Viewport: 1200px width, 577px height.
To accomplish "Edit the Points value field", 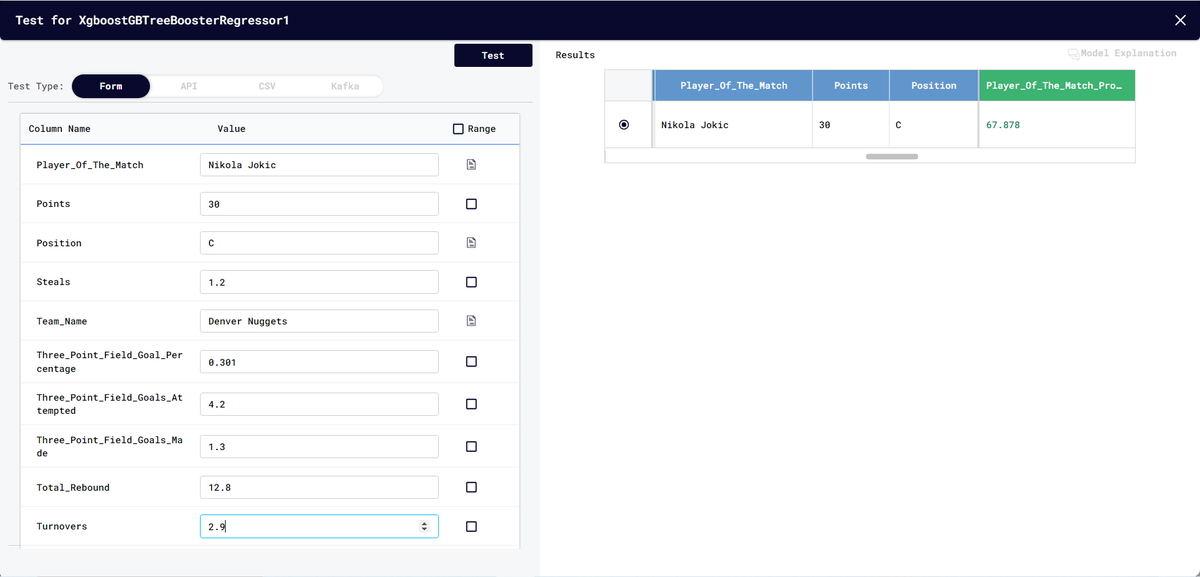I will pos(319,204).
